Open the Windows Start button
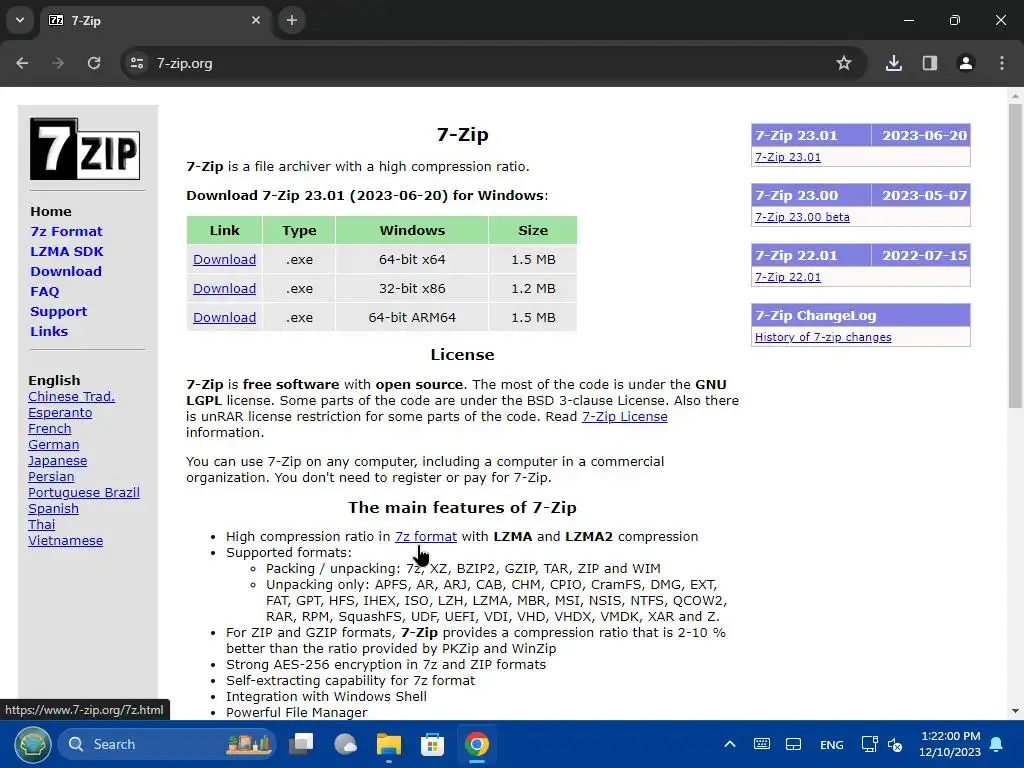This screenshot has height=768, width=1024. (33, 744)
